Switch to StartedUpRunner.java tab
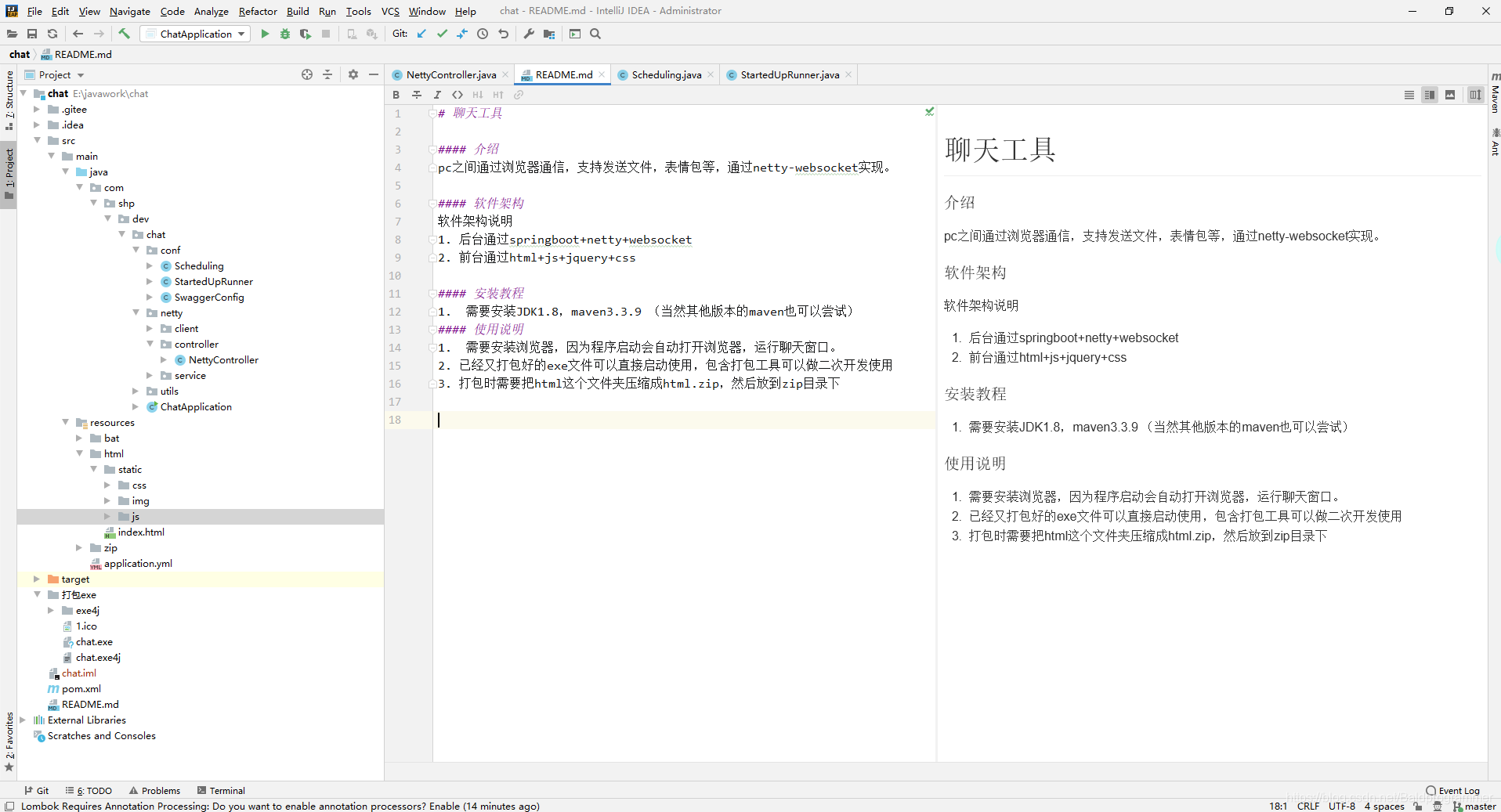This screenshot has width=1501, height=812. click(790, 74)
